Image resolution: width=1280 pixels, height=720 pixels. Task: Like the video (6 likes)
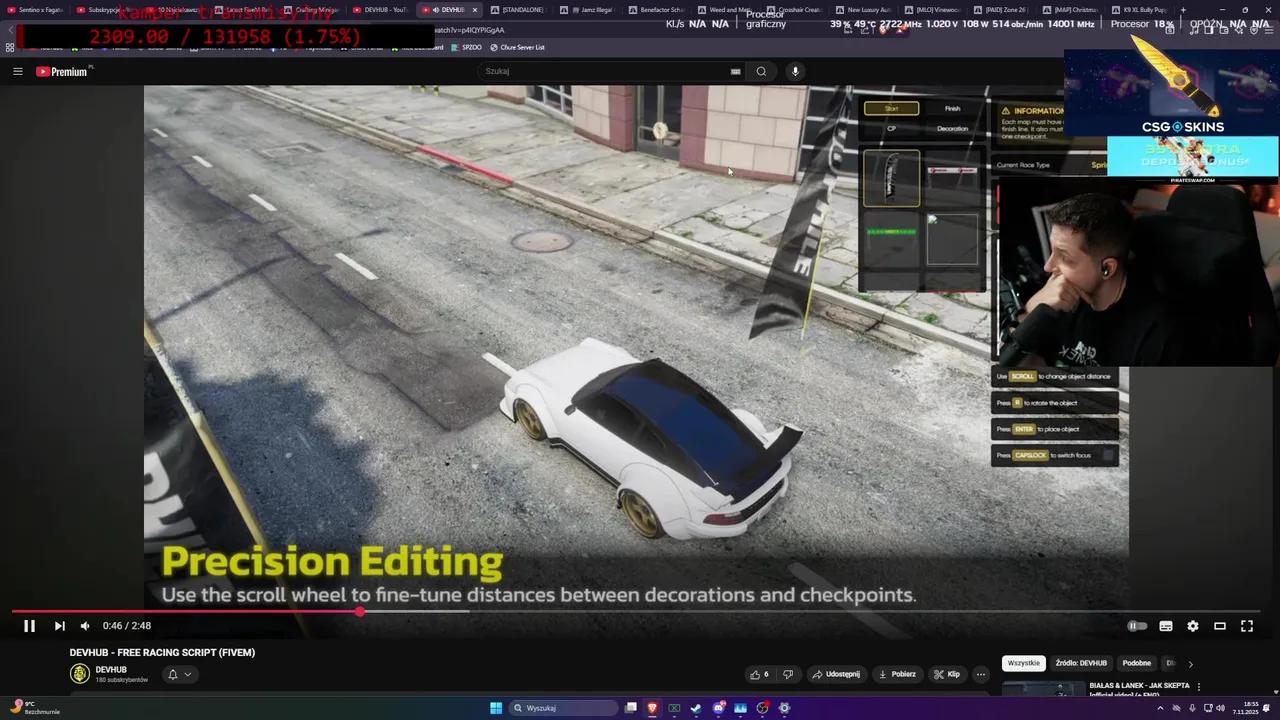coord(759,674)
